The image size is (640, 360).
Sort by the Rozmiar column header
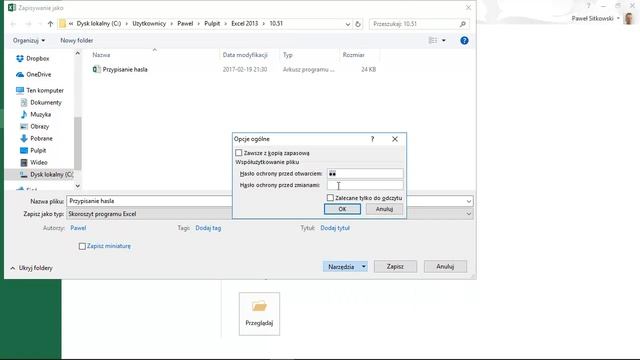(x=353, y=55)
